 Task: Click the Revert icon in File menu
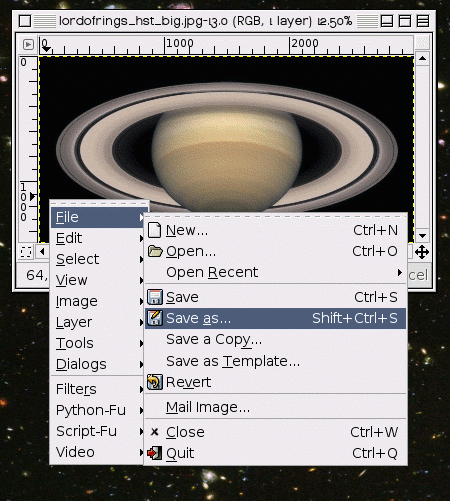(x=155, y=382)
